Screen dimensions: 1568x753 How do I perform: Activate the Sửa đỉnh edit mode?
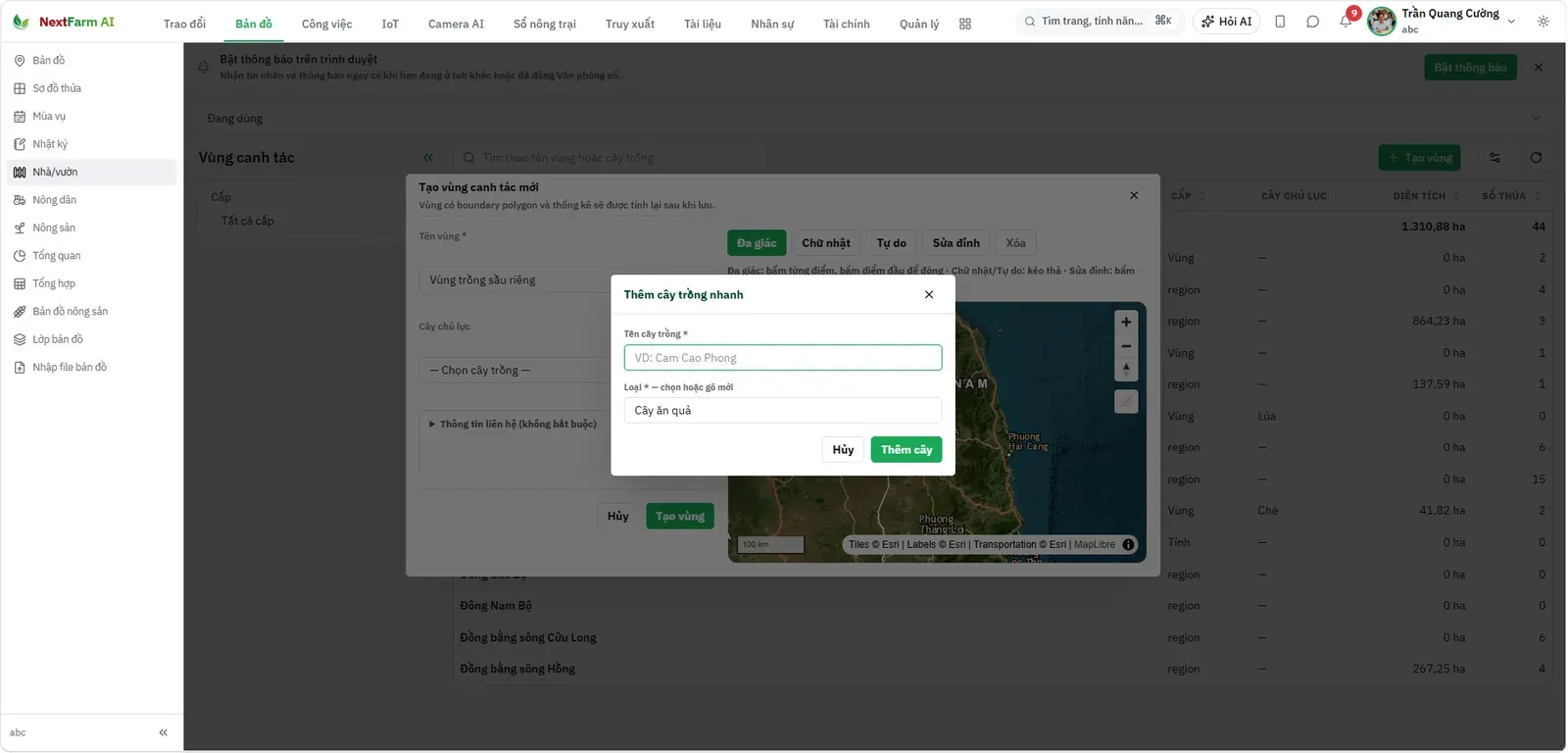click(956, 243)
